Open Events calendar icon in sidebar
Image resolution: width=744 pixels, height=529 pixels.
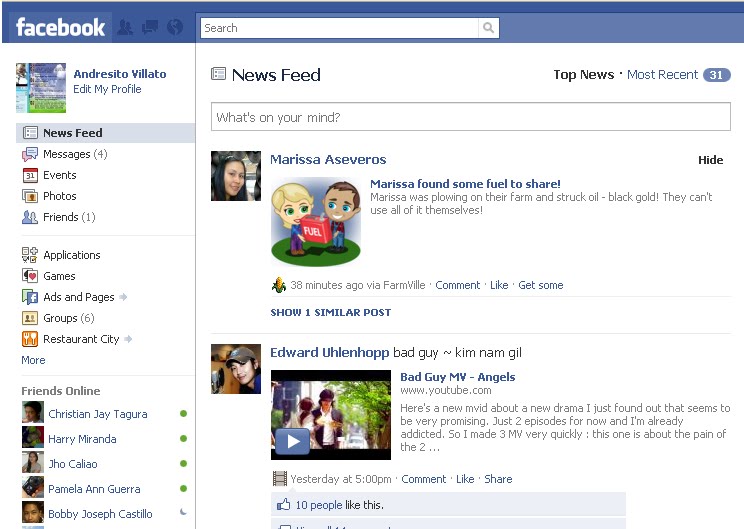click(30, 175)
